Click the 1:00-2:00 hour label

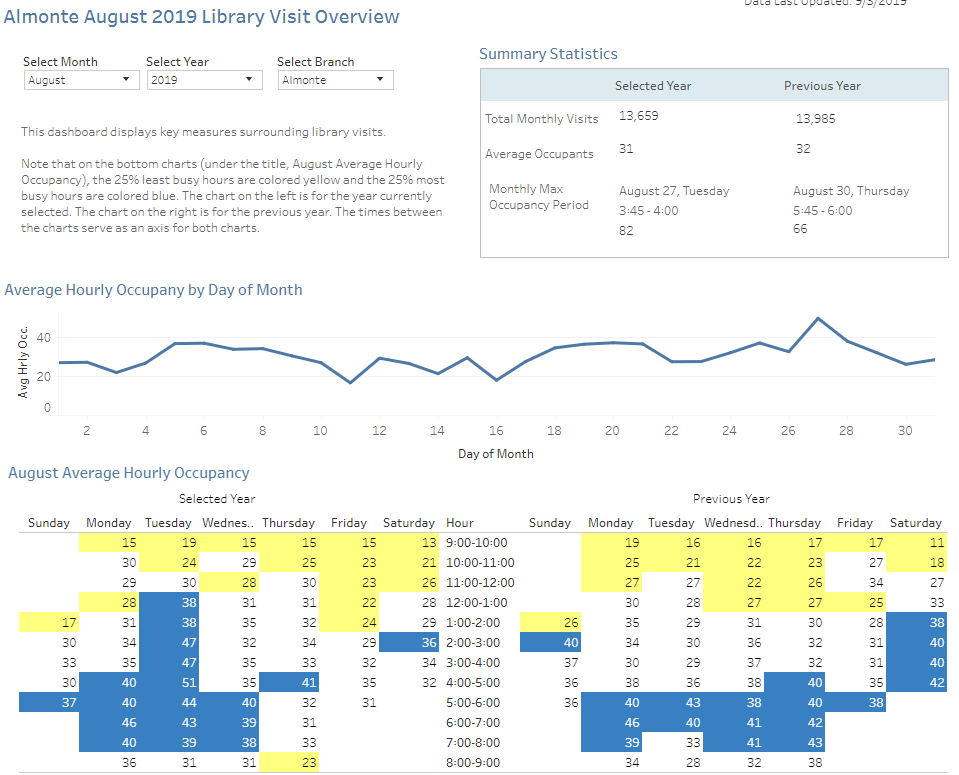point(473,623)
